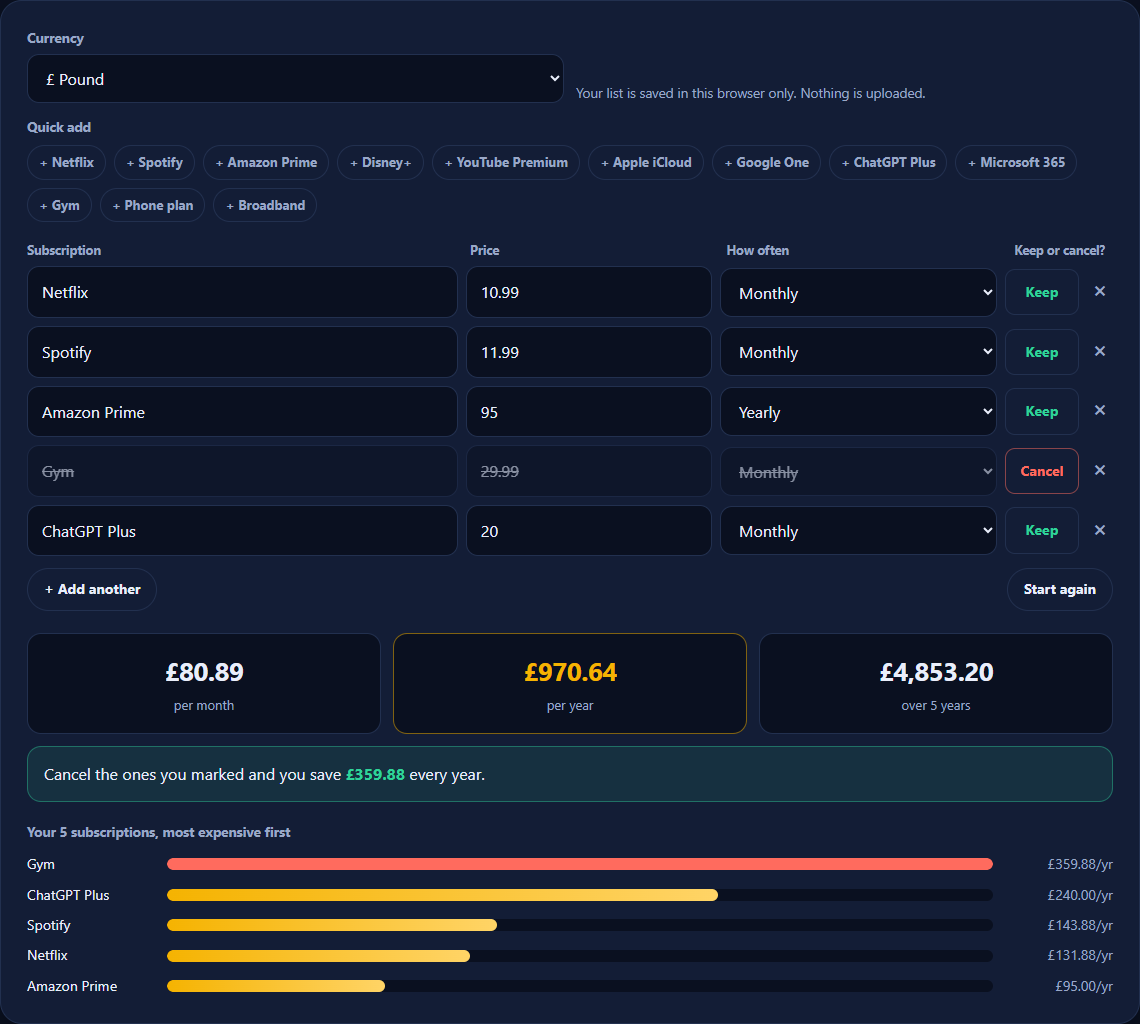Remove the Spotify subscription row

tap(1099, 351)
